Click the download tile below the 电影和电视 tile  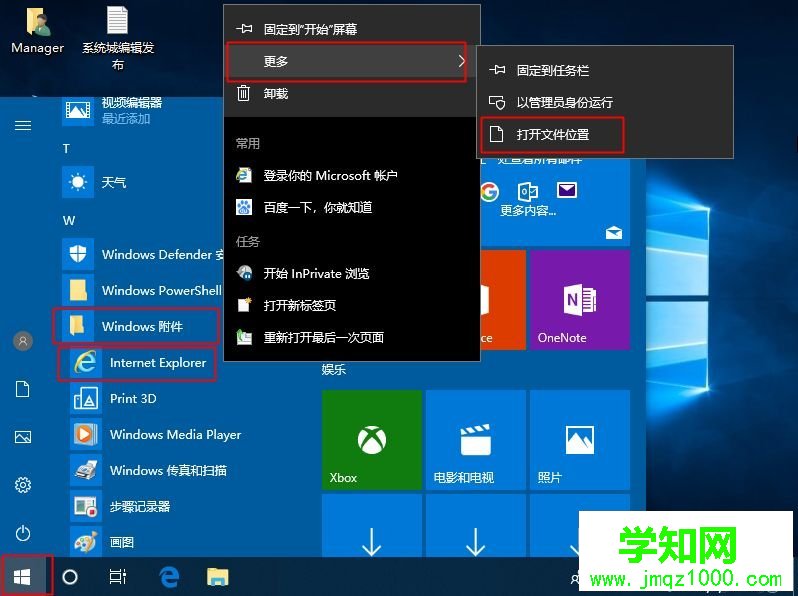click(475, 526)
